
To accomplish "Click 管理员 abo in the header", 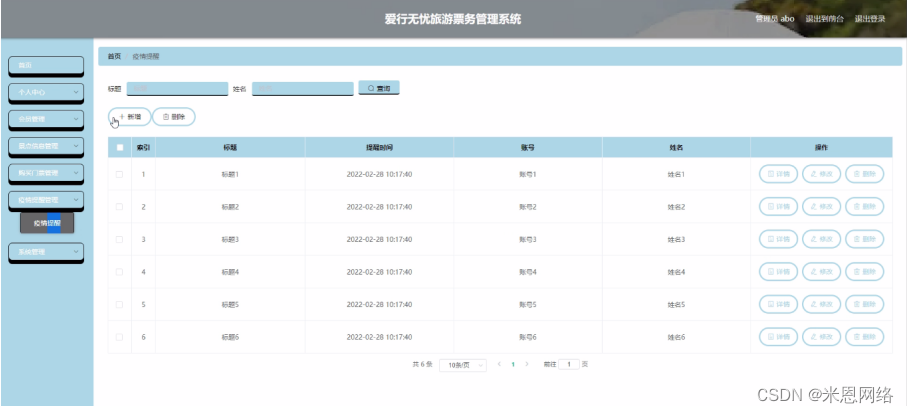I will [775, 19].
